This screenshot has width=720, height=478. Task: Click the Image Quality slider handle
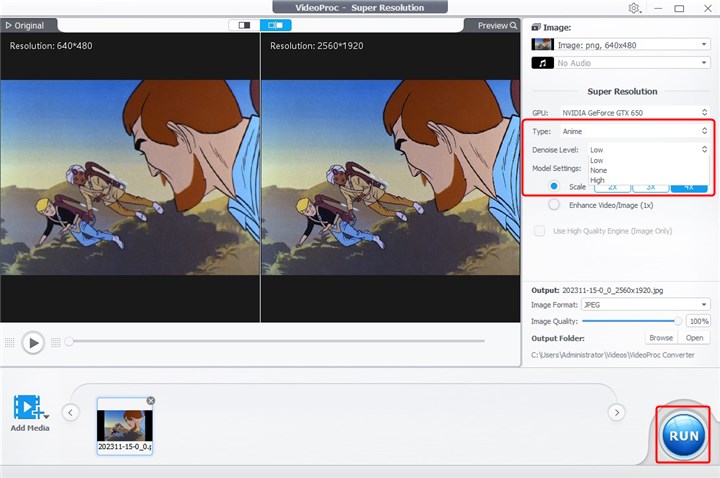(x=678, y=321)
